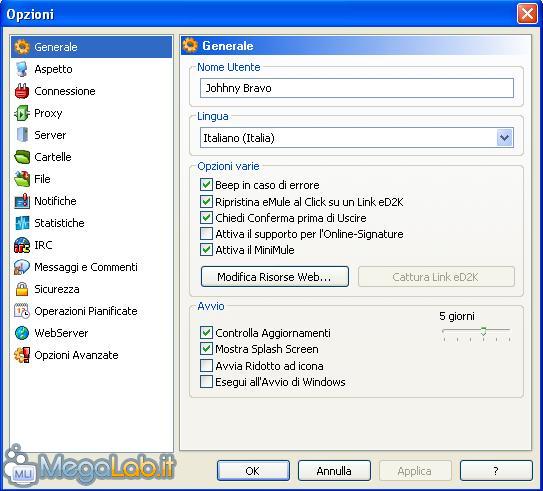
Task: Select the Proxy settings icon
Action: click(x=22, y=113)
